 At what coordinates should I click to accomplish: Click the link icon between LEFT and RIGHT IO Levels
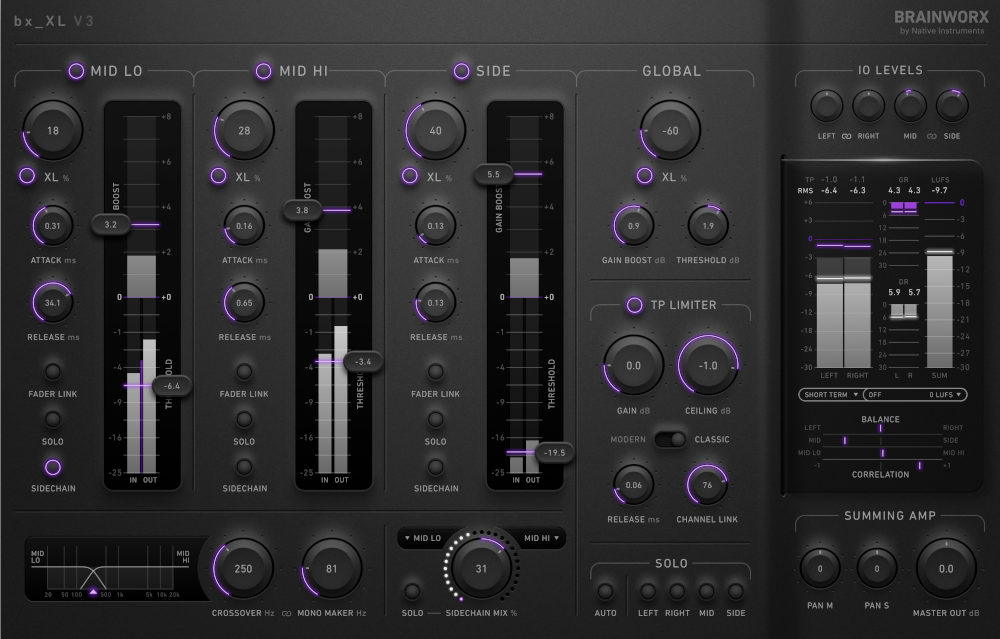(x=847, y=137)
